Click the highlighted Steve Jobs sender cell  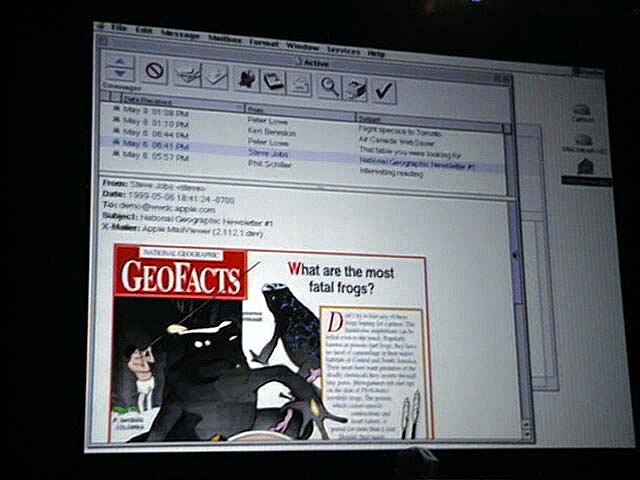(x=268, y=153)
